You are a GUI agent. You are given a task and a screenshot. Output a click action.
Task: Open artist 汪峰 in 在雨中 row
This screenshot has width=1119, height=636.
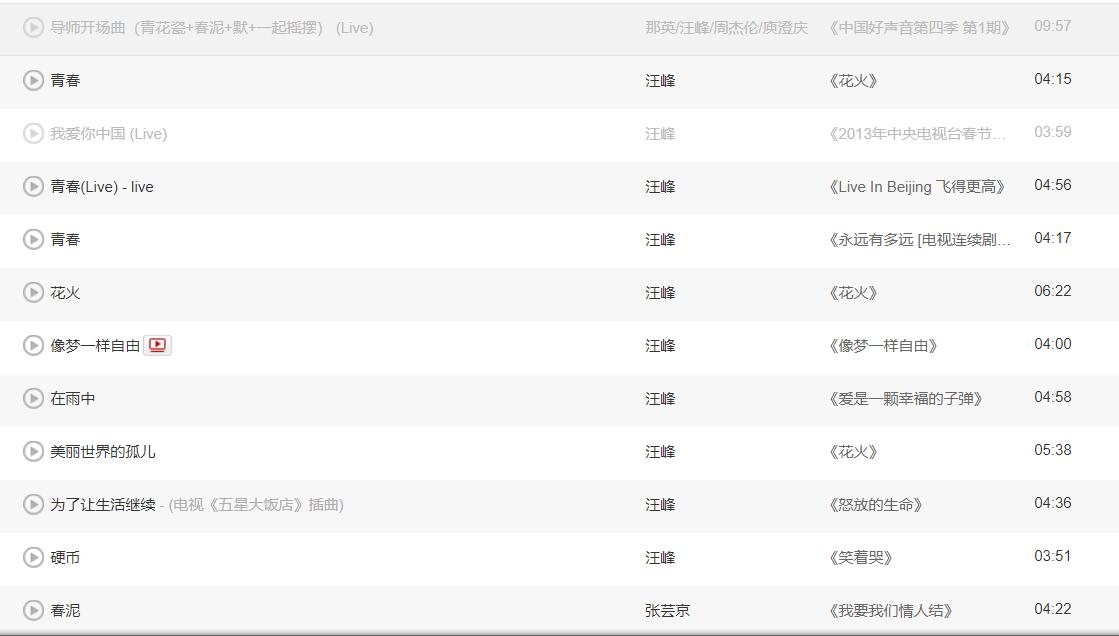[x=660, y=398]
